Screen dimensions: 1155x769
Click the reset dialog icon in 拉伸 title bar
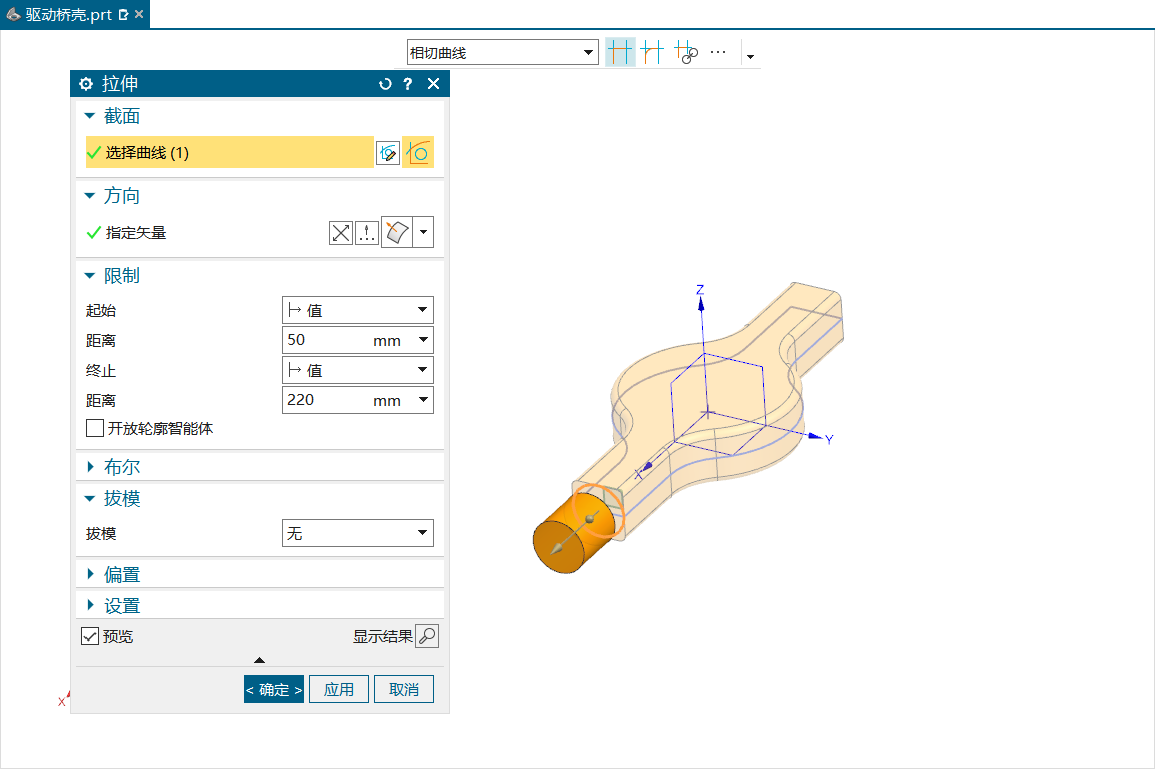[x=385, y=84]
